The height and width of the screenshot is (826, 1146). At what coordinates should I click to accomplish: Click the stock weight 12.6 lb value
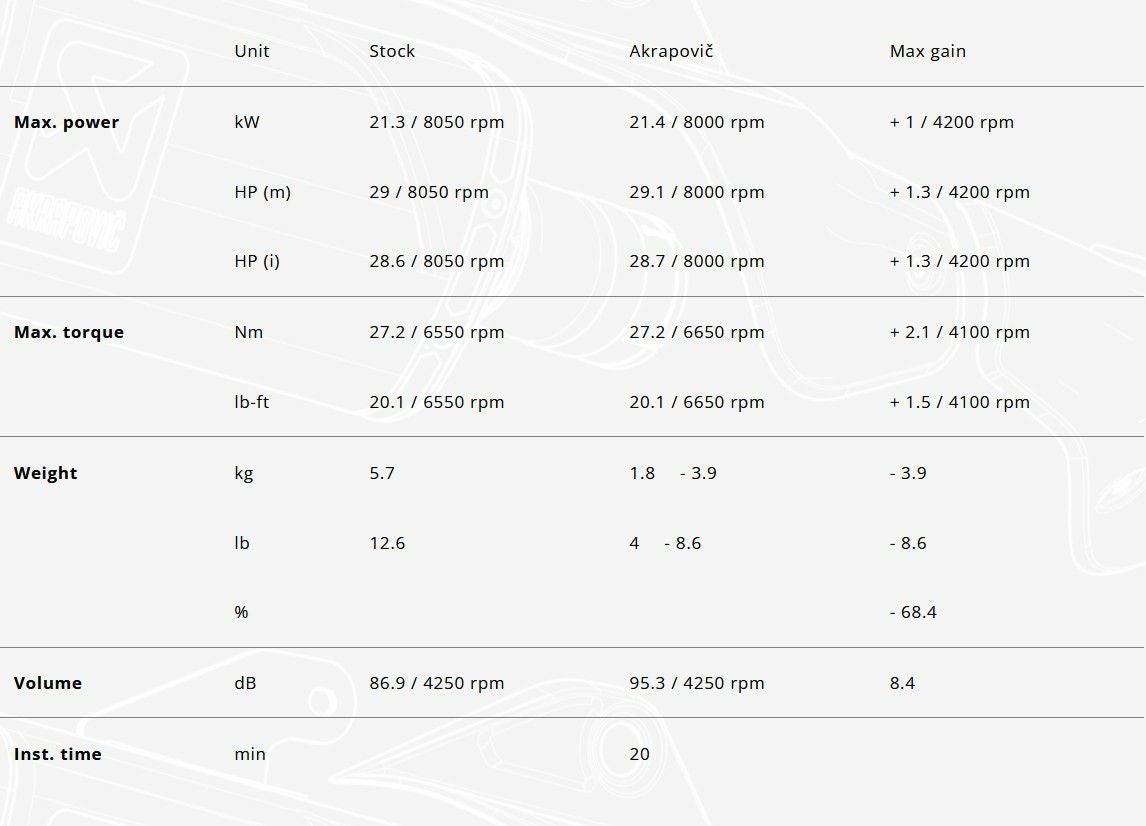click(387, 543)
